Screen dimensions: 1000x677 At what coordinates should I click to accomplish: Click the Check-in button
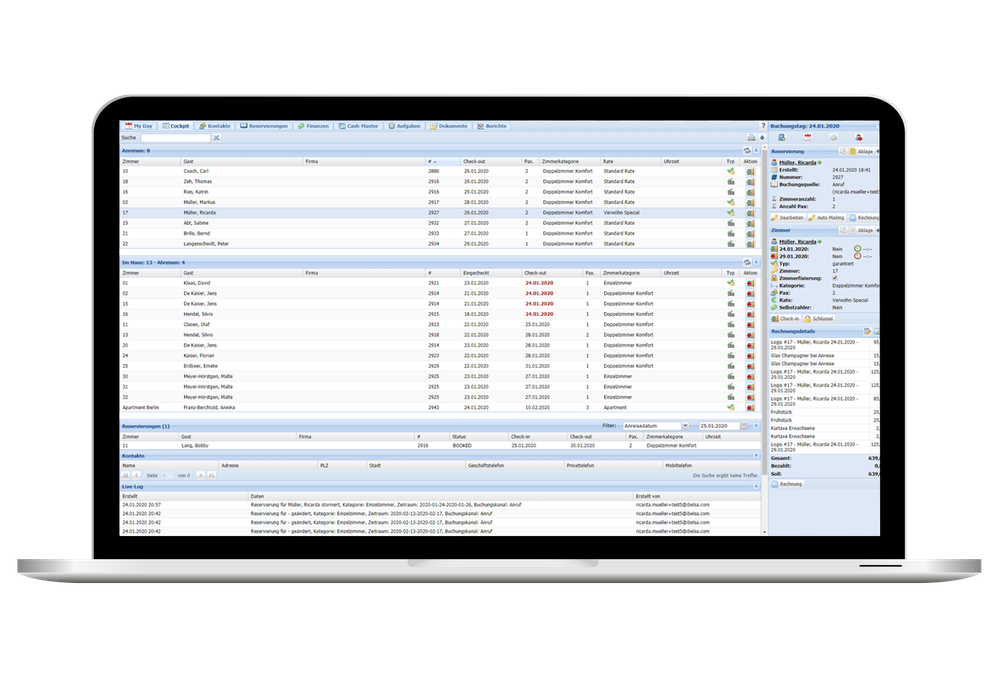coord(785,319)
